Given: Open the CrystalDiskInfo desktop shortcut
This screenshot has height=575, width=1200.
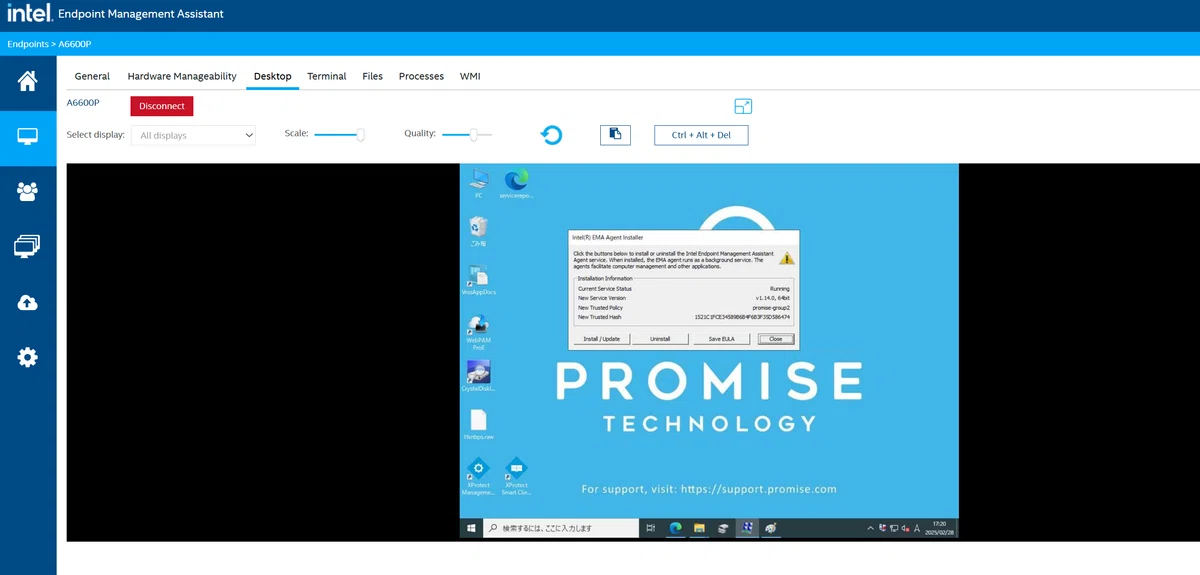Looking at the screenshot, I should tap(479, 377).
